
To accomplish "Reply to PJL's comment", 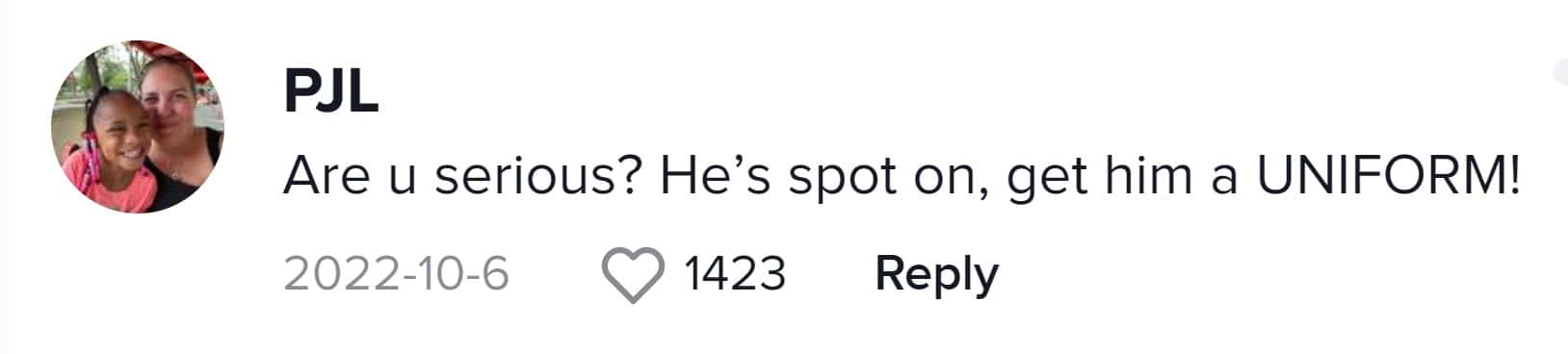I will point(936,275).
